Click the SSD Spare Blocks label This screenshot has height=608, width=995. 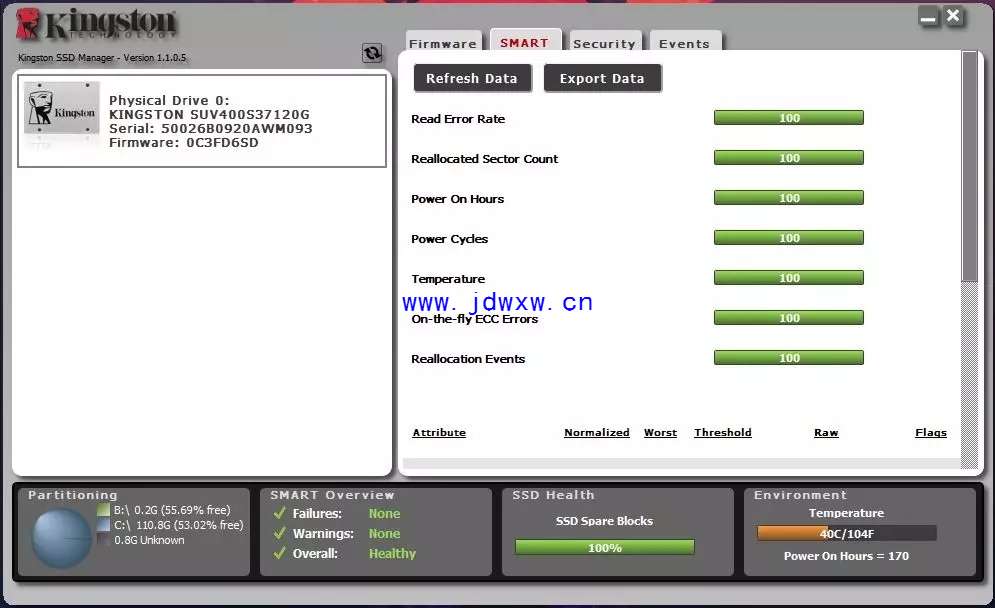click(x=604, y=520)
